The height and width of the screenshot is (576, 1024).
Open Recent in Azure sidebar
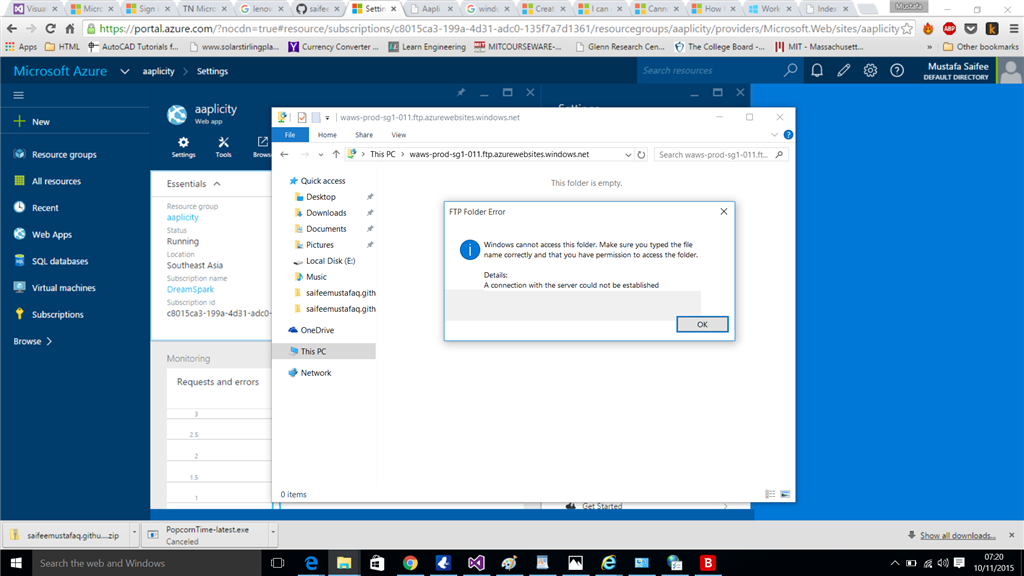(36, 208)
